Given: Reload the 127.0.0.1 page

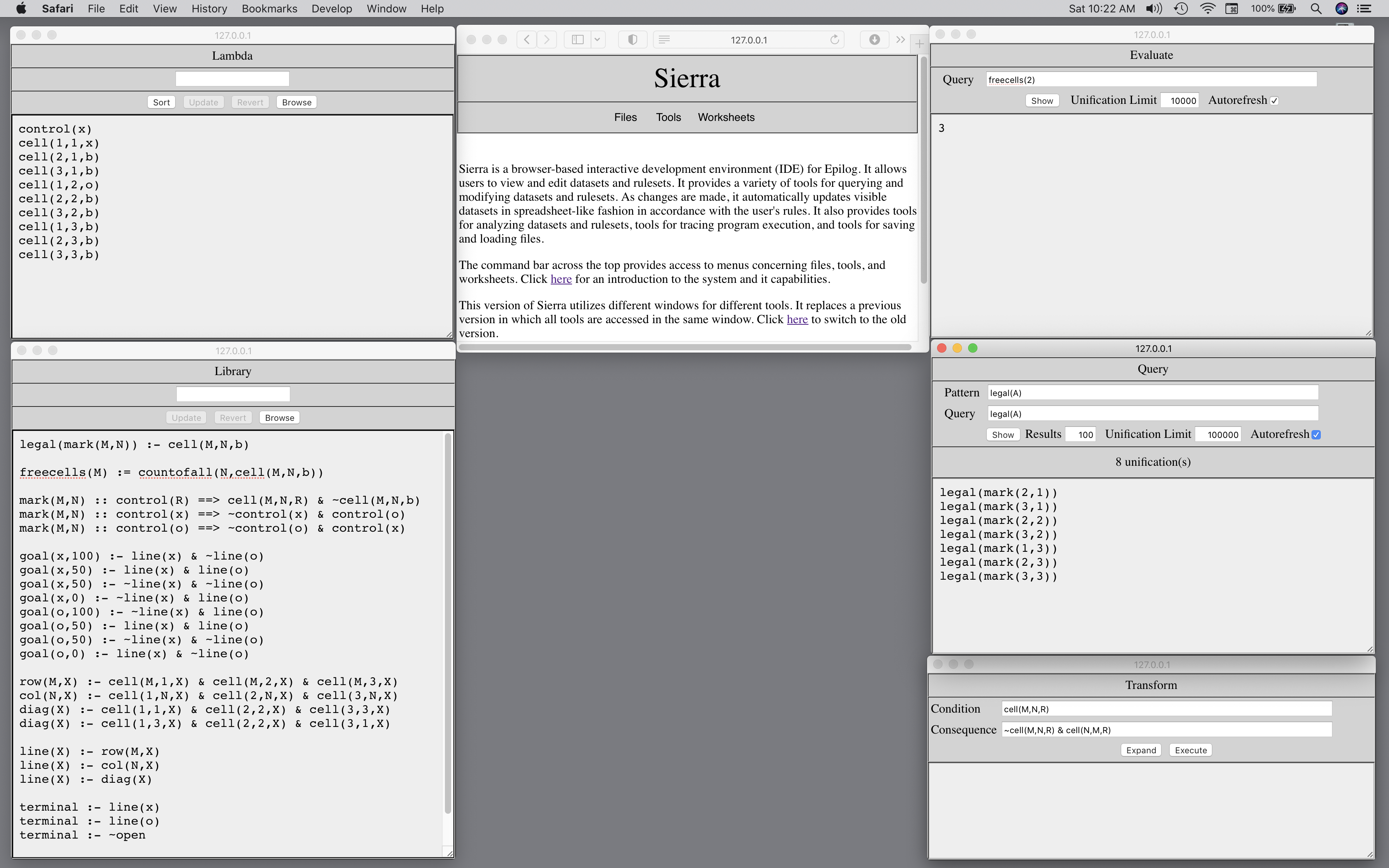Looking at the screenshot, I should click(834, 40).
